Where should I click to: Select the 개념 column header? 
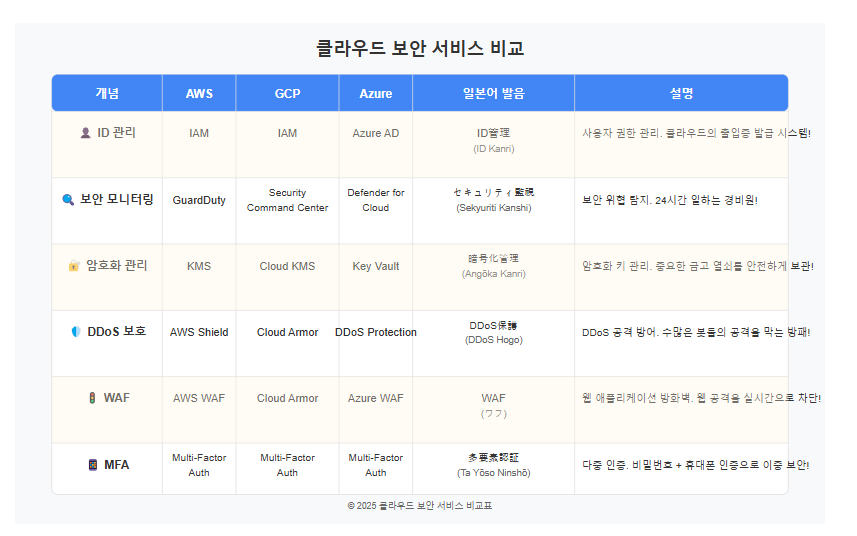107,93
